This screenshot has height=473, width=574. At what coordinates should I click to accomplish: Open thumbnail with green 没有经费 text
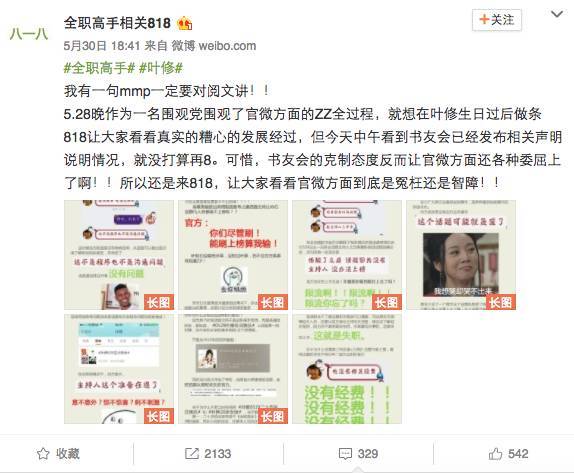[x=347, y=369]
